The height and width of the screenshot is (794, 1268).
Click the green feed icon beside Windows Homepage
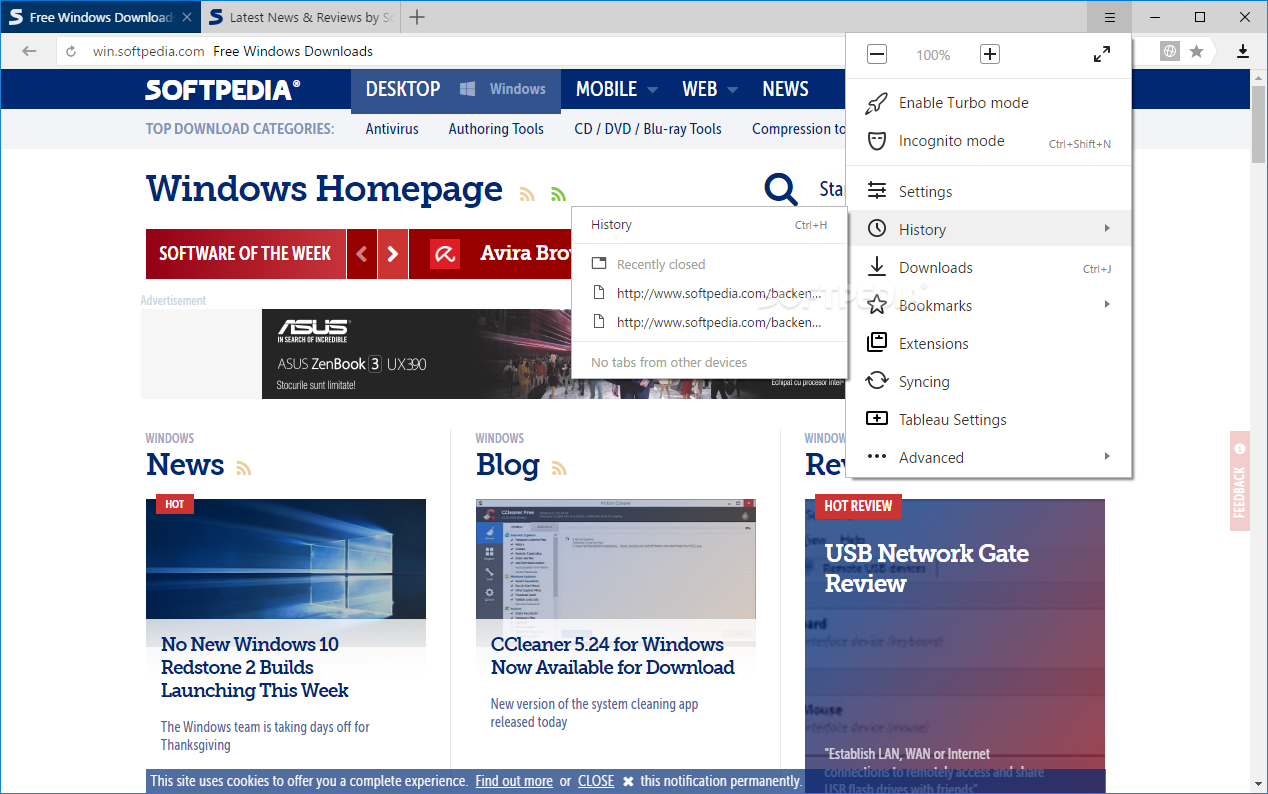pyautogui.click(x=558, y=194)
